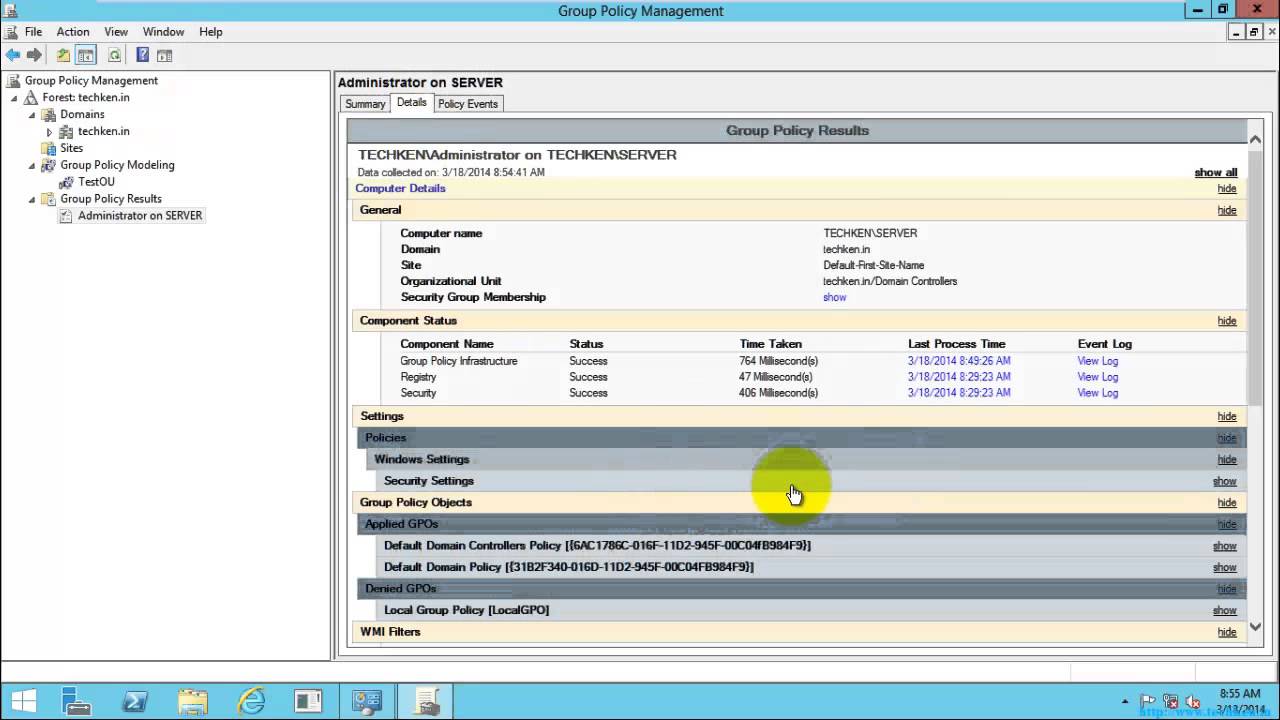Open Help from the toolbar question-mark icon
The height and width of the screenshot is (720, 1280).
point(142,56)
